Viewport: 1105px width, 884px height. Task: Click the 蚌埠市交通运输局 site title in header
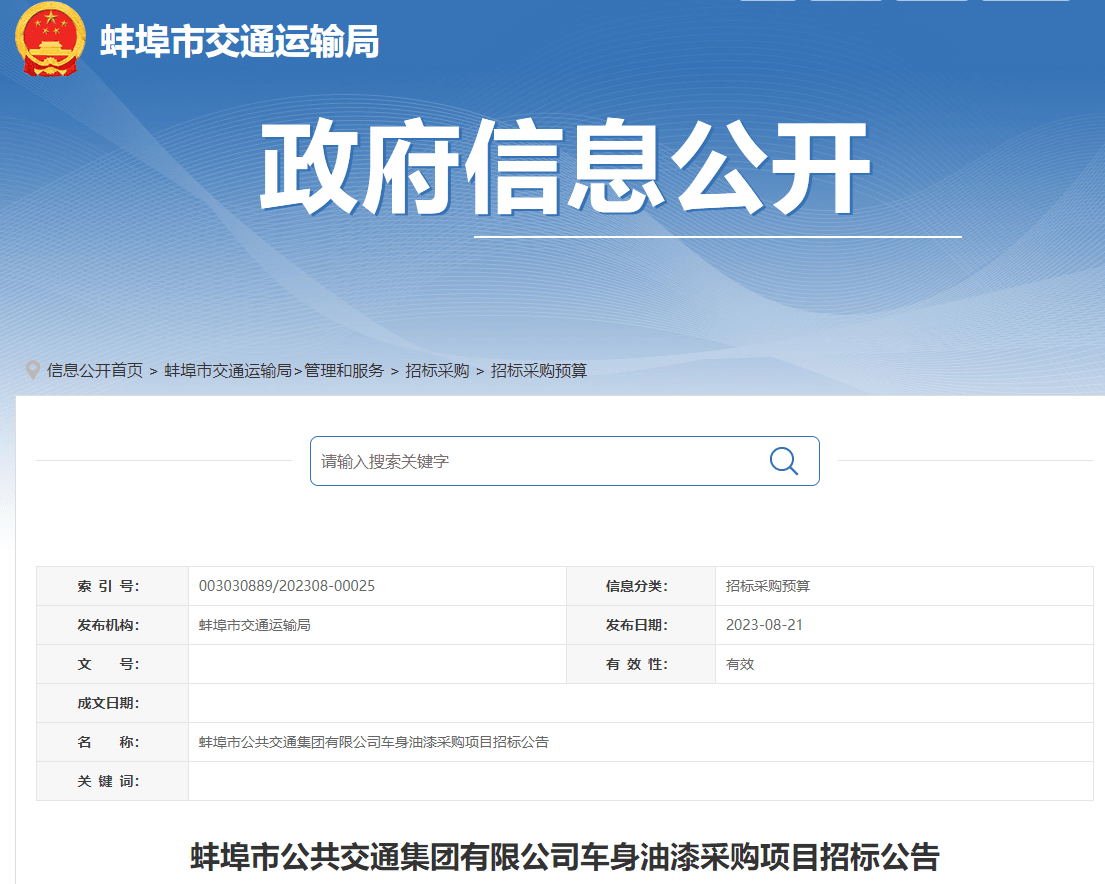click(240, 42)
